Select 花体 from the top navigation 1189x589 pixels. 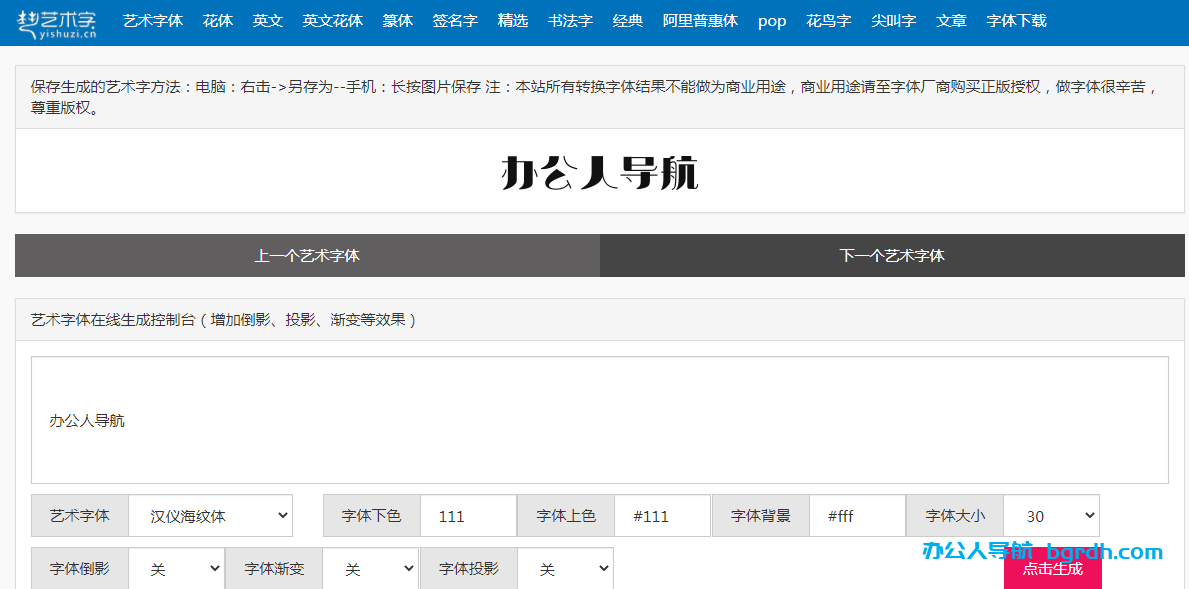(x=217, y=20)
